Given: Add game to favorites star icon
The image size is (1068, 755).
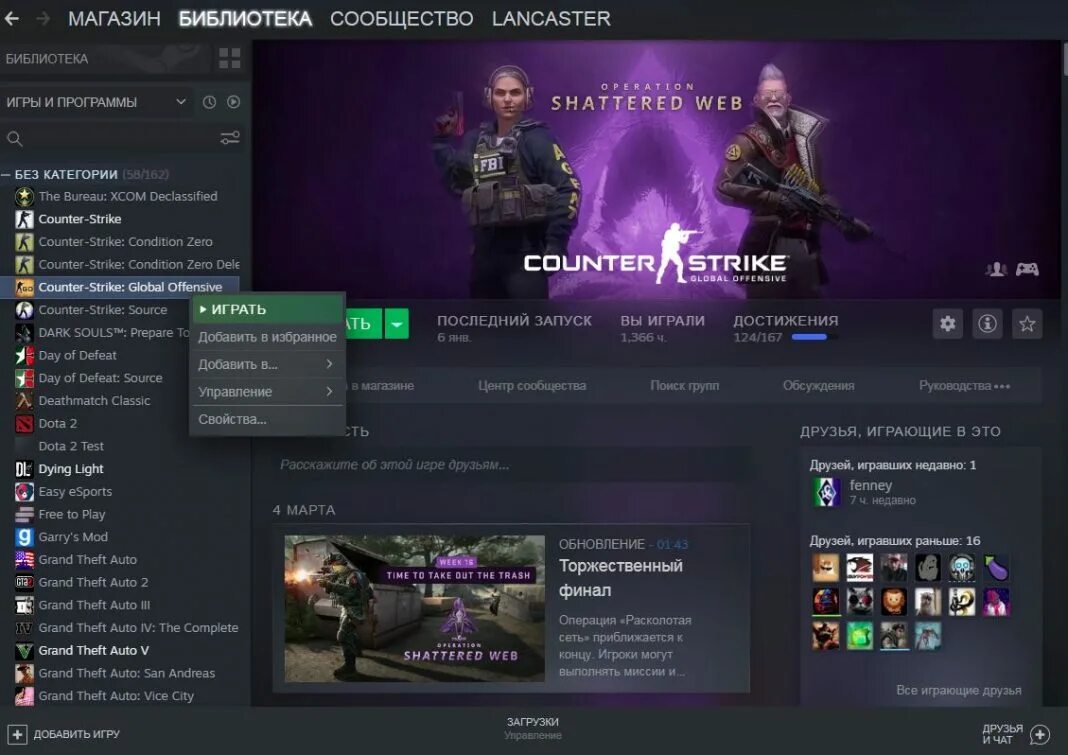Looking at the screenshot, I should [1027, 323].
